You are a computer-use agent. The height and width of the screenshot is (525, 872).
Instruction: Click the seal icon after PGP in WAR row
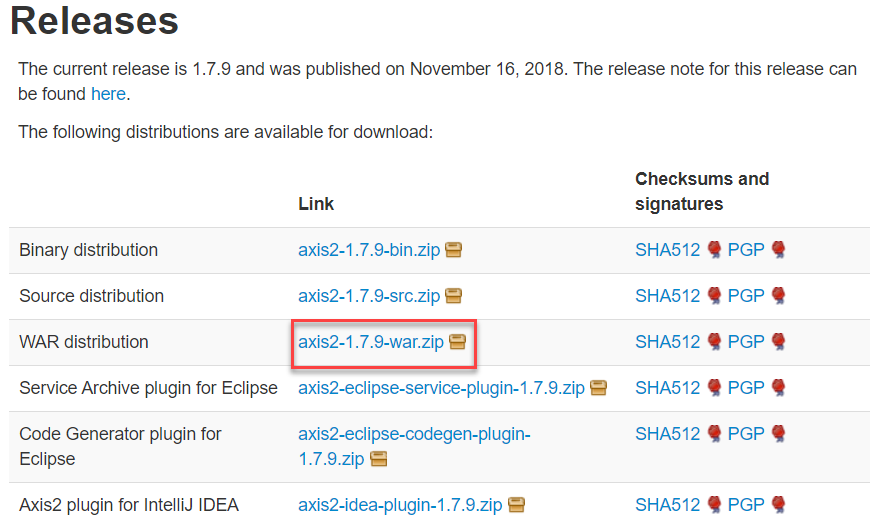pos(778,342)
